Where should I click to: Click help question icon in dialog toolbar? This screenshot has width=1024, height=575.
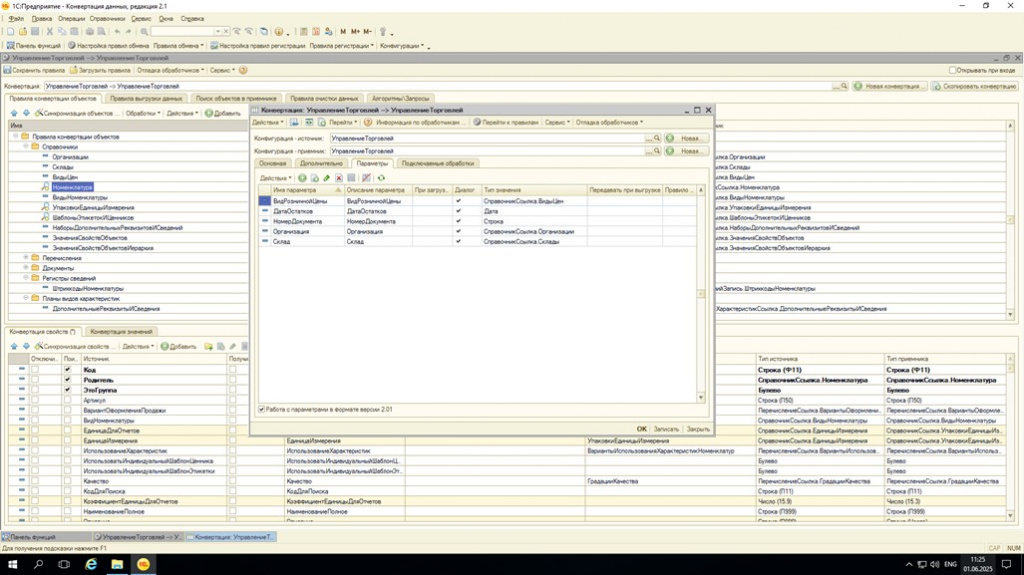coord(368,122)
